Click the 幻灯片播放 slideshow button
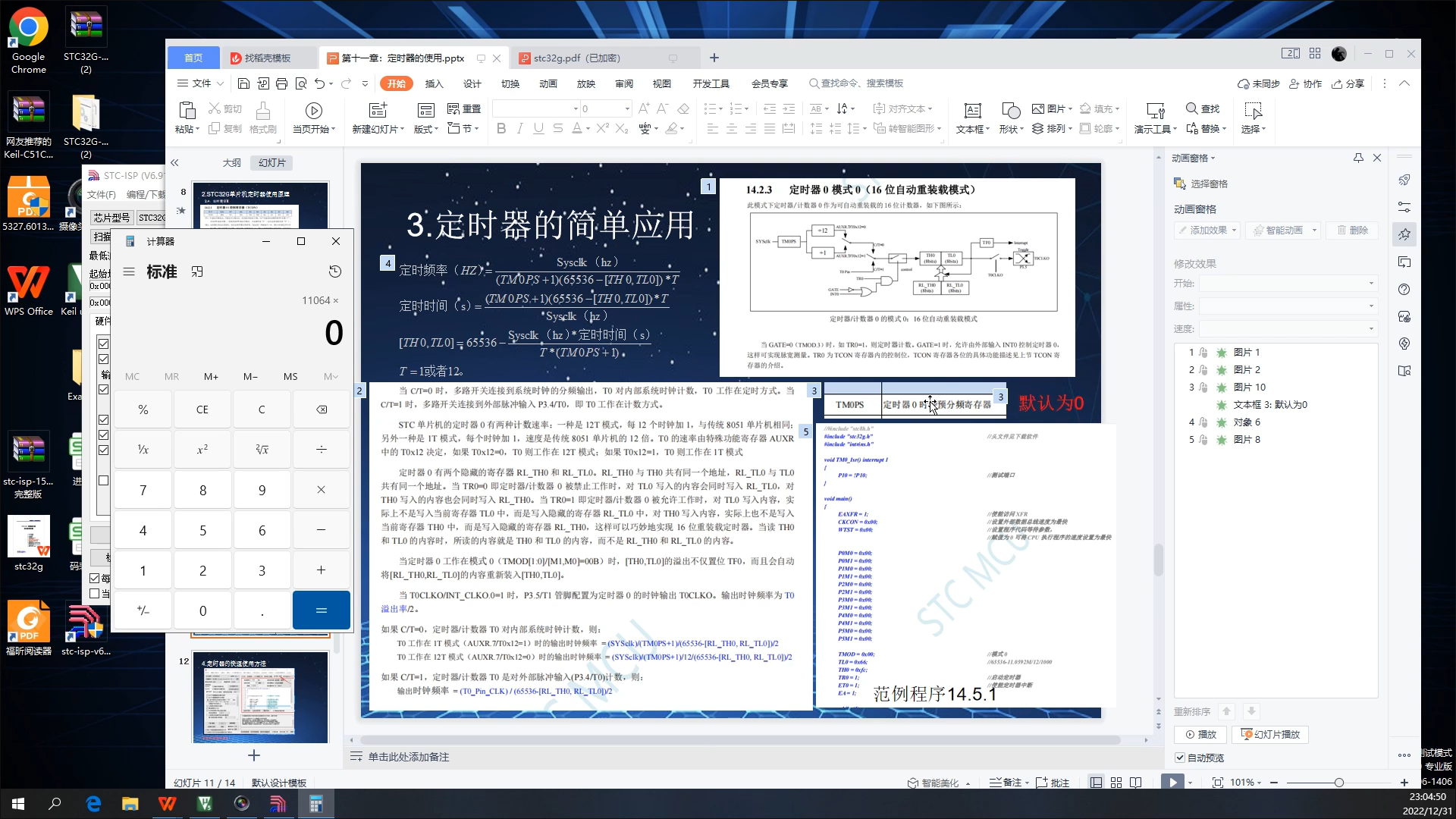The width and height of the screenshot is (1456, 819). pos(1270,734)
